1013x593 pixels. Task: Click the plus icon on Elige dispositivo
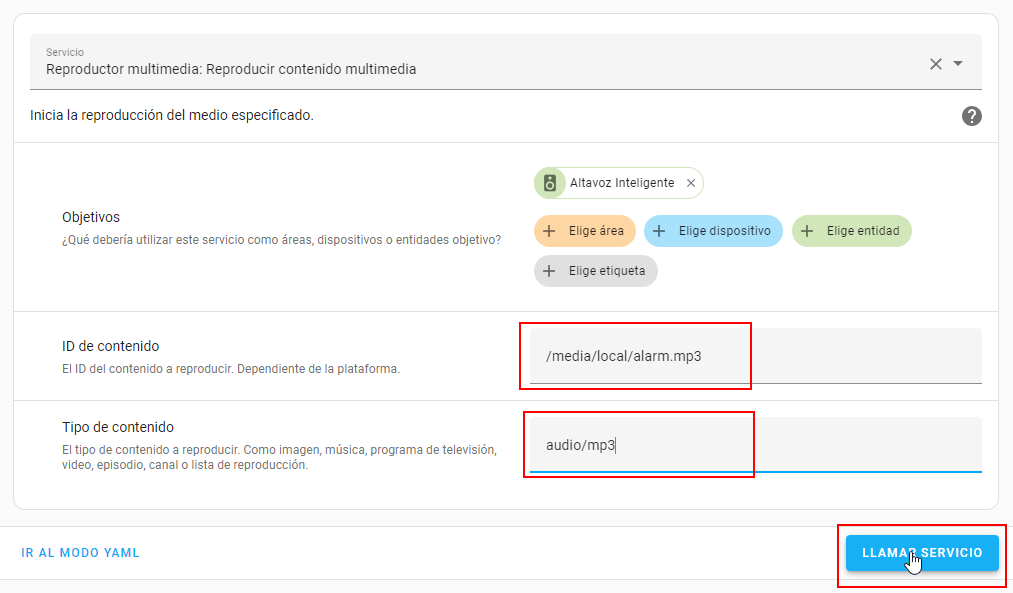point(659,231)
